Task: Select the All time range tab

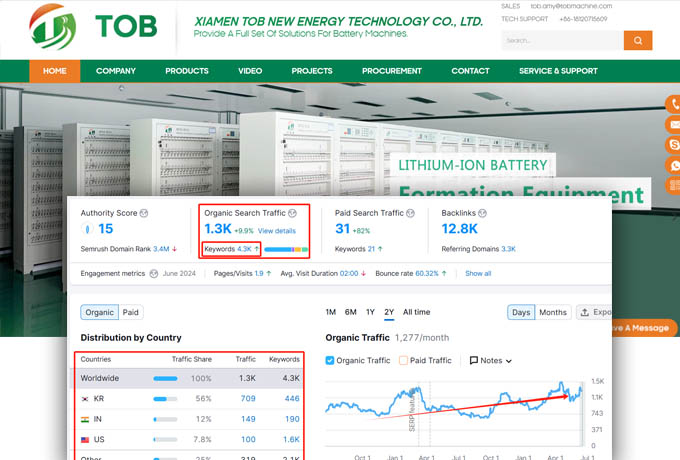Action: [416, 312]
